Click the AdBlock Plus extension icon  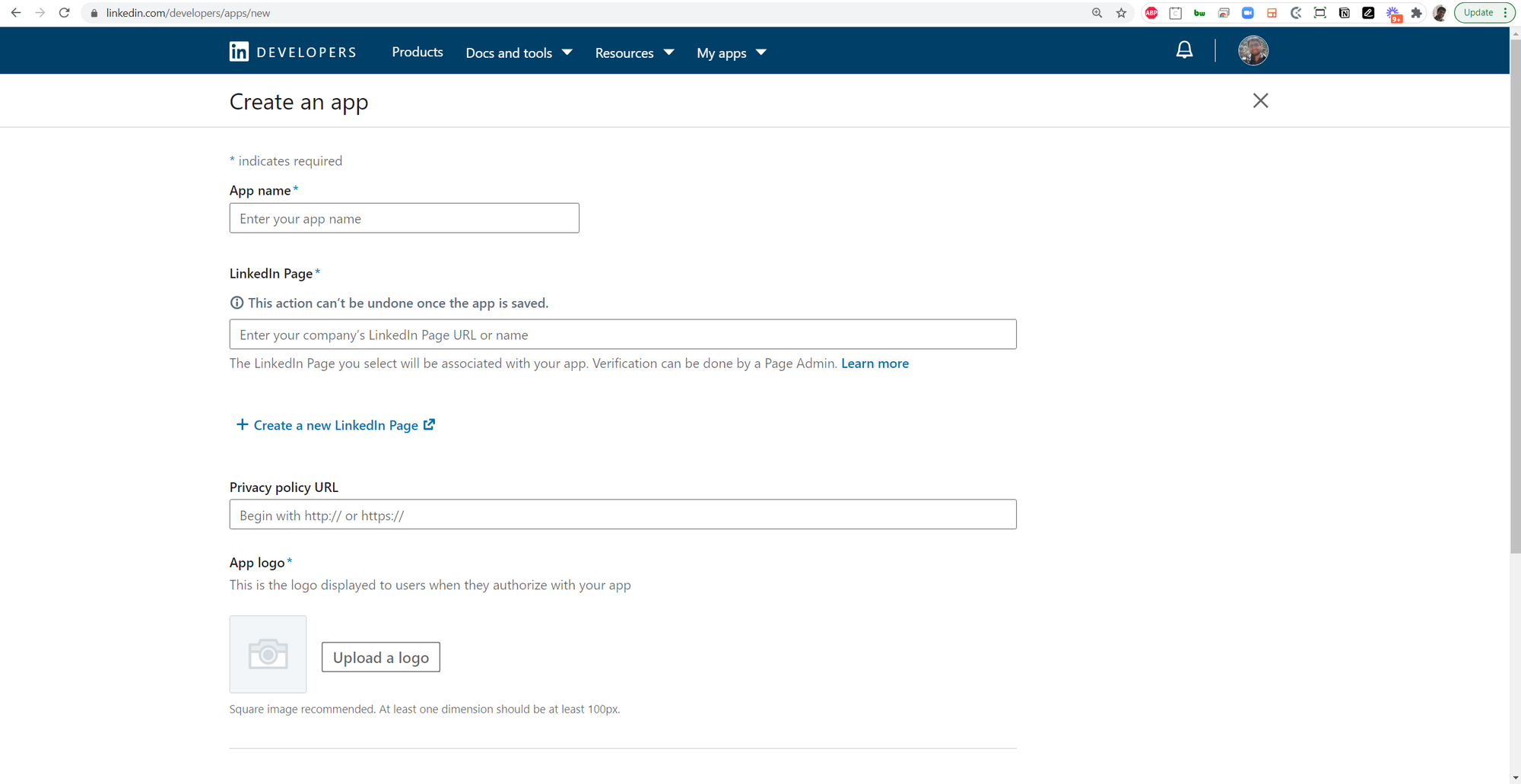1151,13
